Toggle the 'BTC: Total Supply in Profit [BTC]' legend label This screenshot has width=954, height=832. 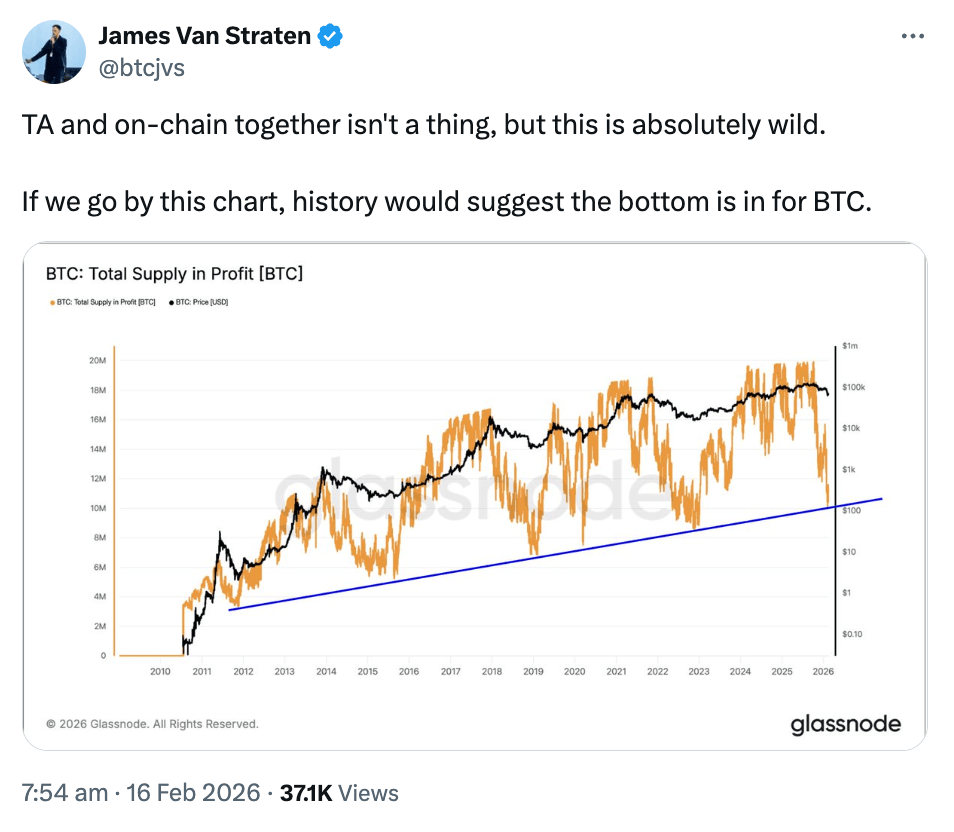104,301
